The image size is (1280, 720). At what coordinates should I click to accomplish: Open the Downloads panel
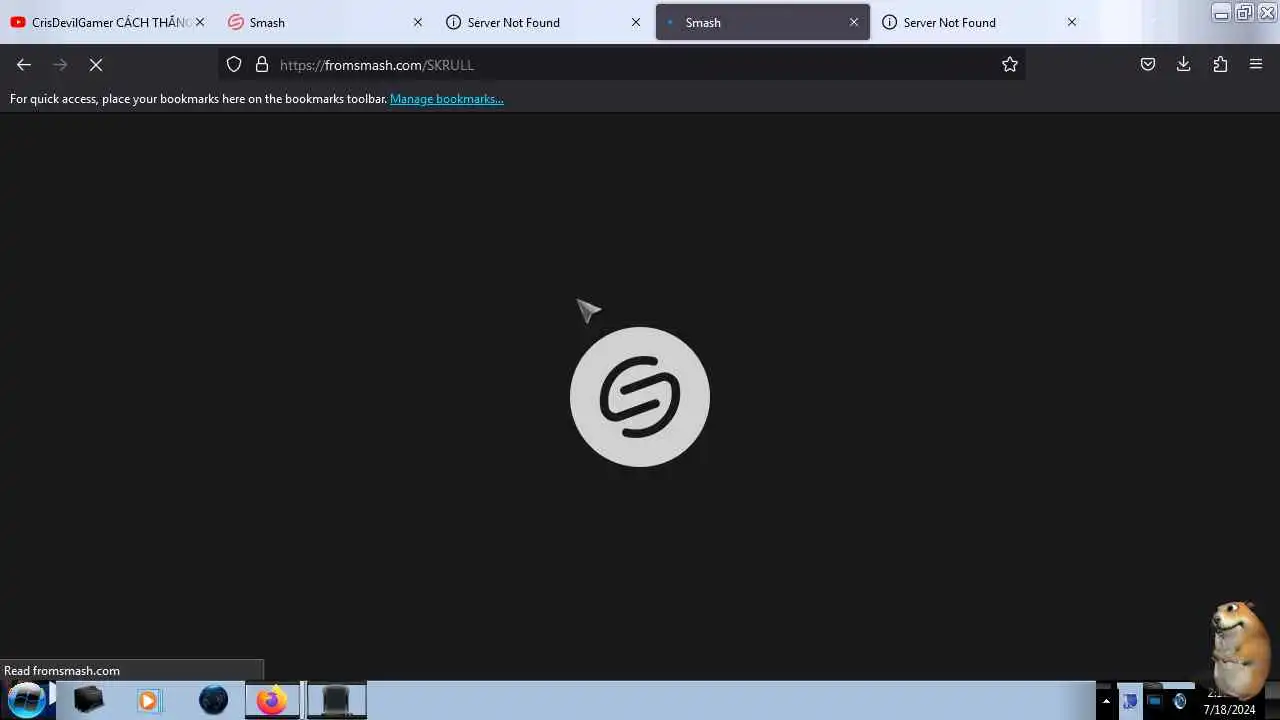point(1184,64)
